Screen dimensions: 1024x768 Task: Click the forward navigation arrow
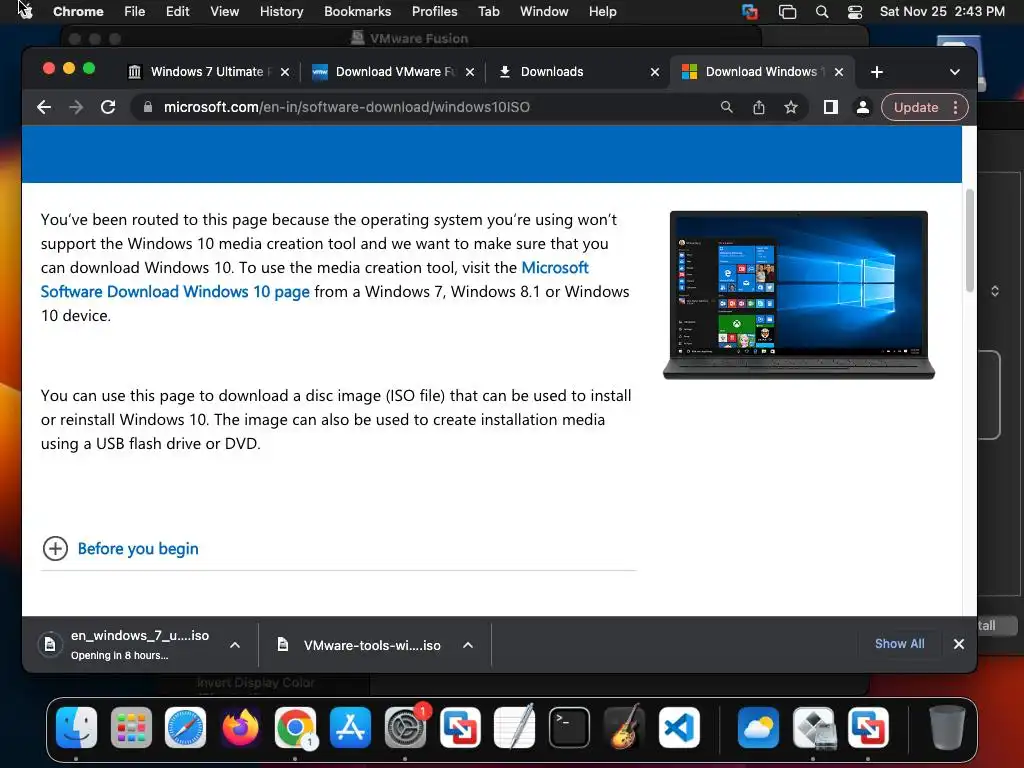[x=76, y=107]
